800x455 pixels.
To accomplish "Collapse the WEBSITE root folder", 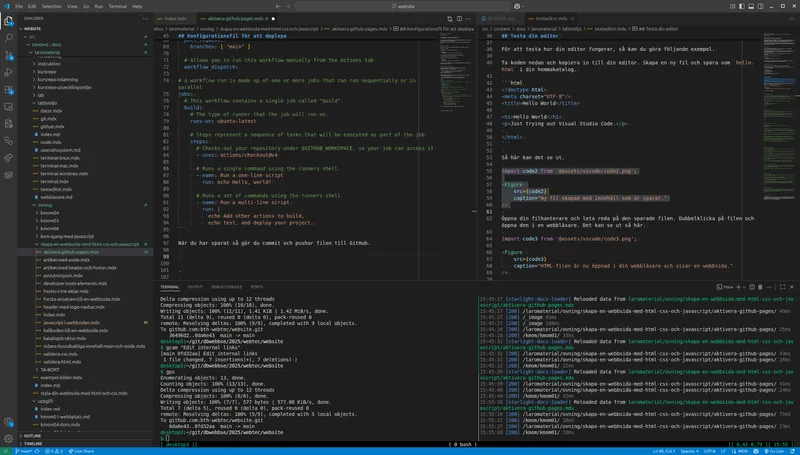I will (85, 29).
